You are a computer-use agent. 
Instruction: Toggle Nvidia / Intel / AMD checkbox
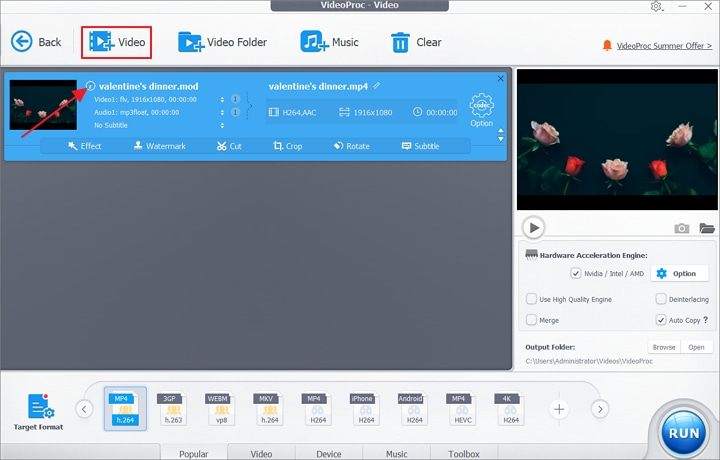tap(575, 274)
